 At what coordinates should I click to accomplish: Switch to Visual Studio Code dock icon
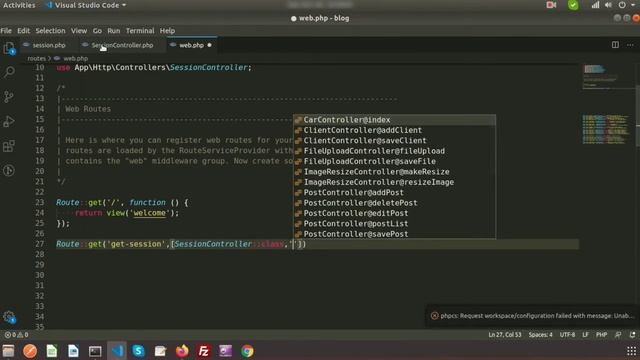pyautogui.click(x=117, y=351)
